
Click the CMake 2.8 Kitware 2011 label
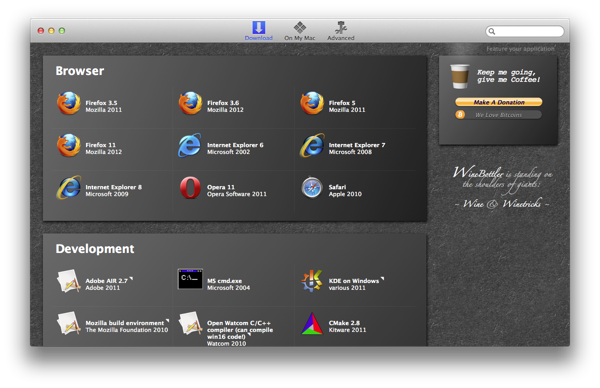347,326
